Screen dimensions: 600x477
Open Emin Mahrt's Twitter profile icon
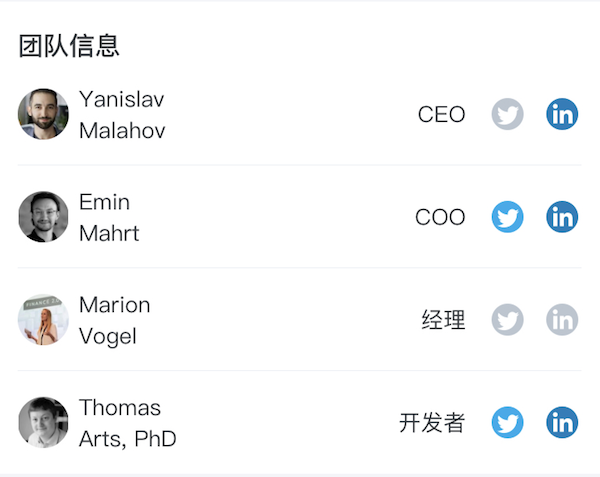click(x=507, y=217)
